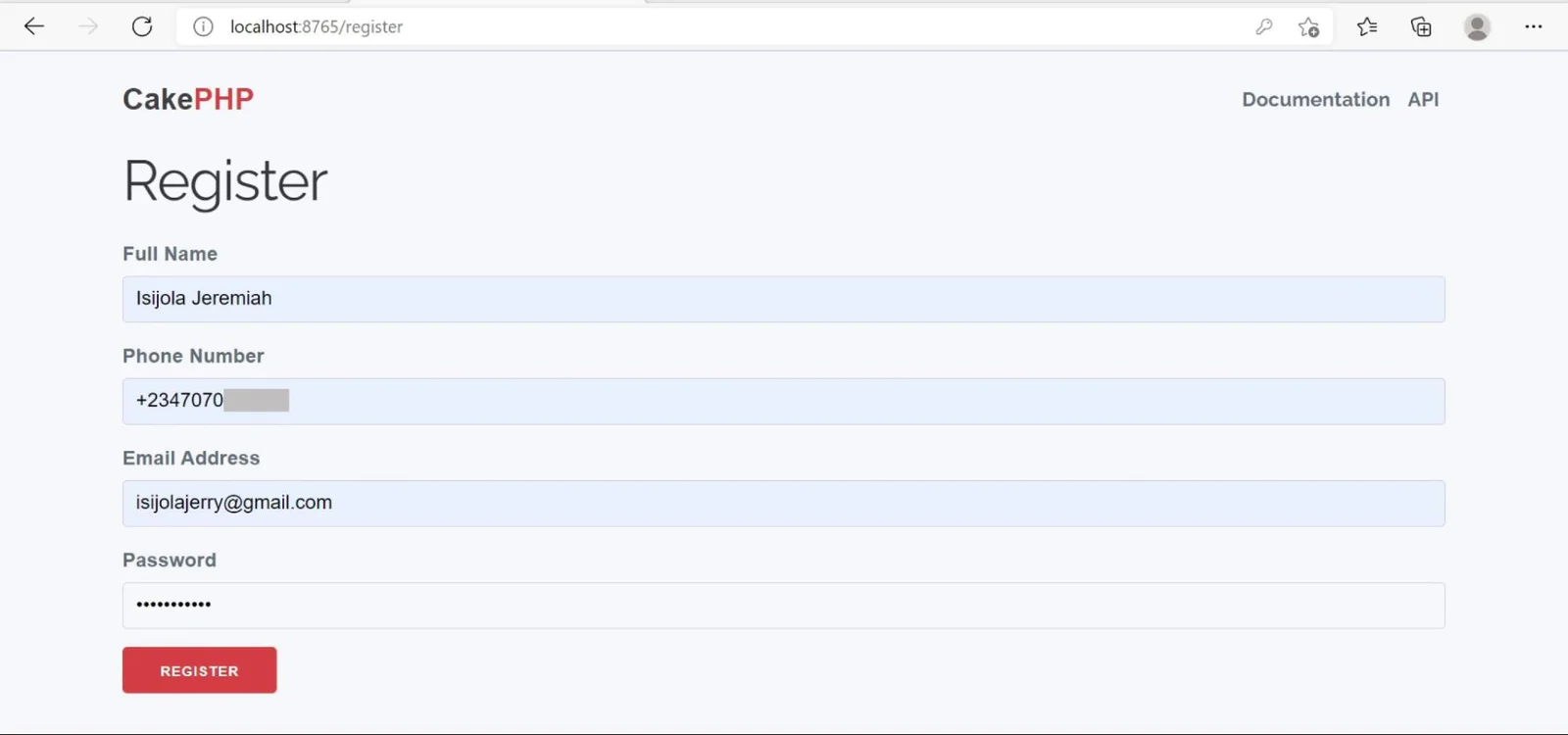Open the saved passwords key icon

coord(1264,26)
